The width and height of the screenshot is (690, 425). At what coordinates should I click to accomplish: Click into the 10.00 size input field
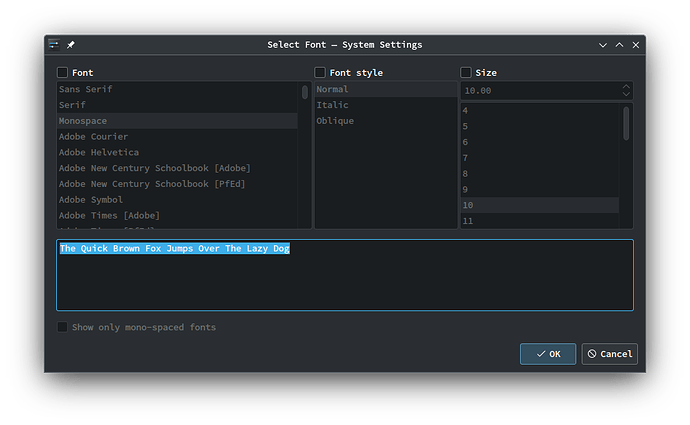pyautogui.click(x=540, y=91)
